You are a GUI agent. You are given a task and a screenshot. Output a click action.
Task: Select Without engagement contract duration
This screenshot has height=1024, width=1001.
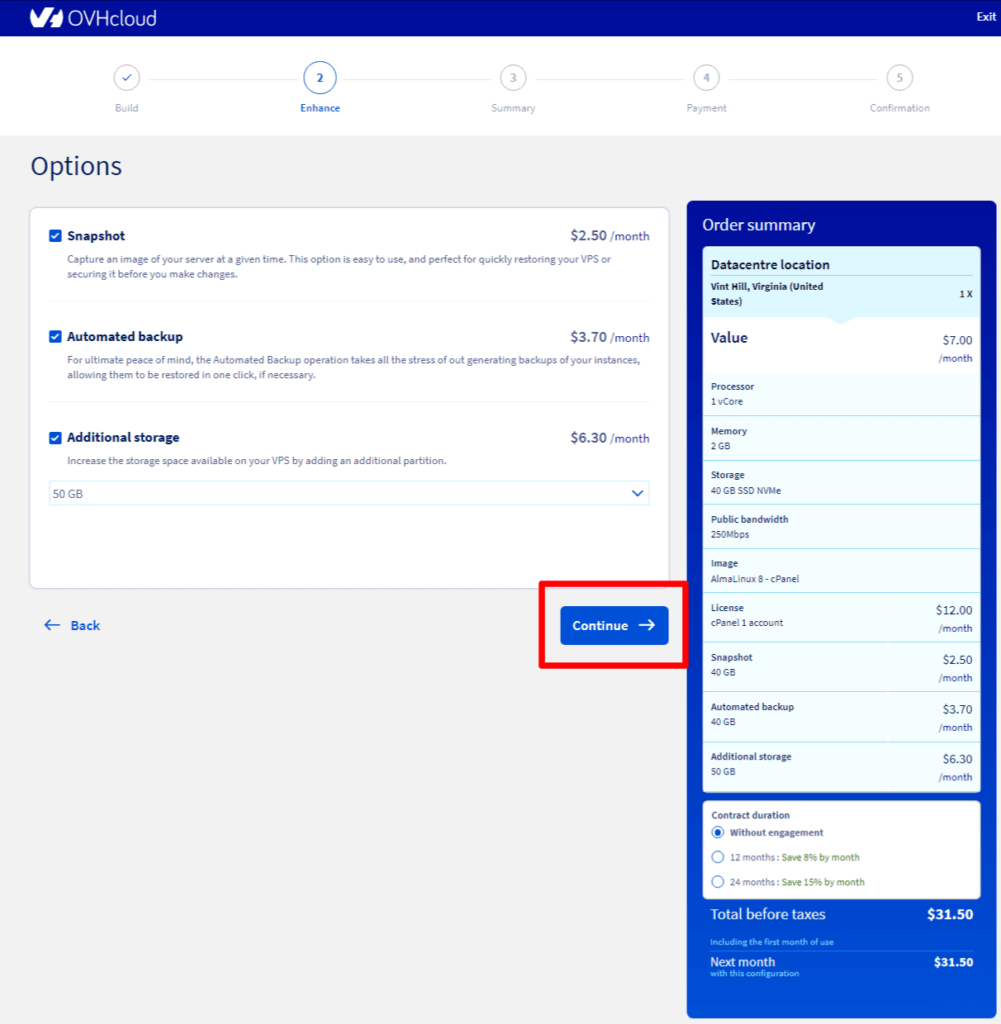(x=717, y=832)
